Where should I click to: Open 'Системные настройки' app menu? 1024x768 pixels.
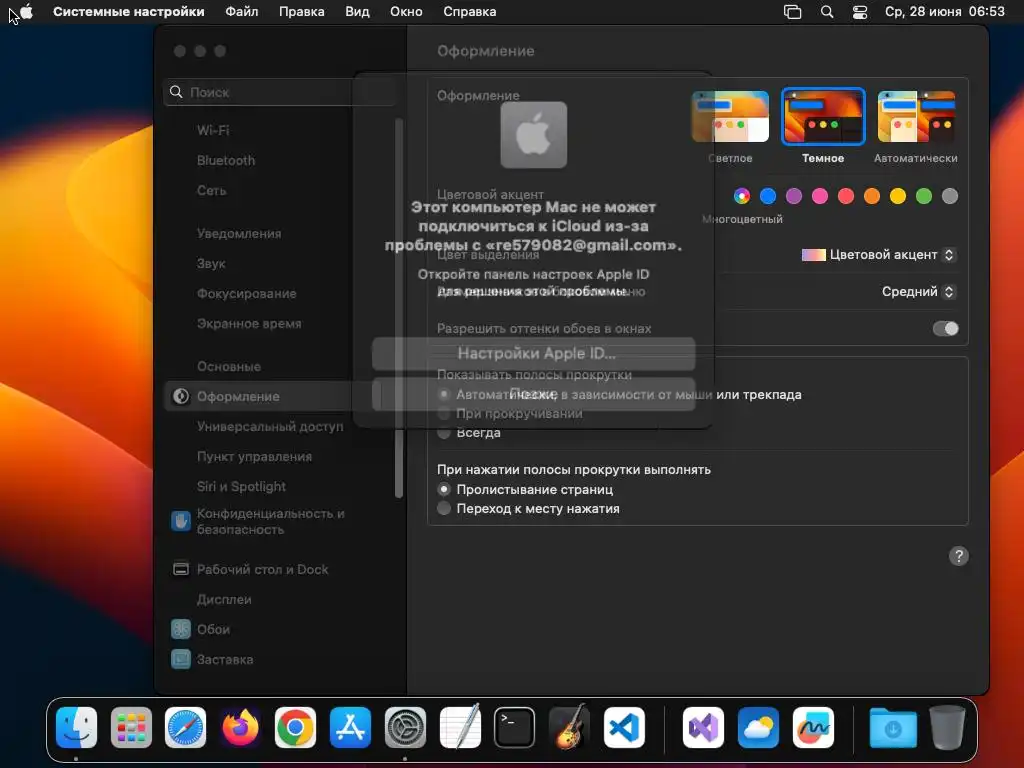tap(129, 12)
